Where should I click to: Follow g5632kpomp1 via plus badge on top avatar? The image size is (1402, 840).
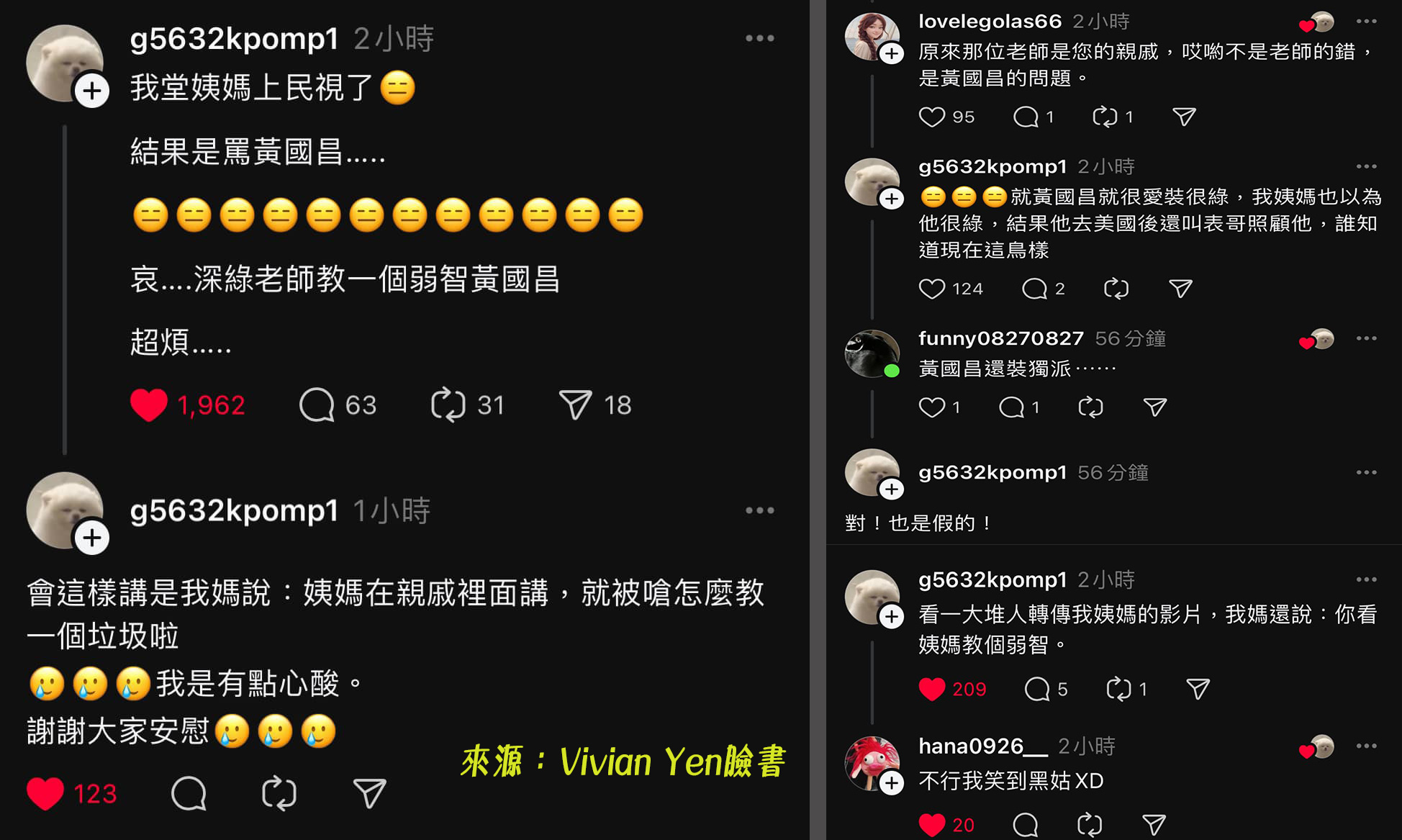coord(92,91)
